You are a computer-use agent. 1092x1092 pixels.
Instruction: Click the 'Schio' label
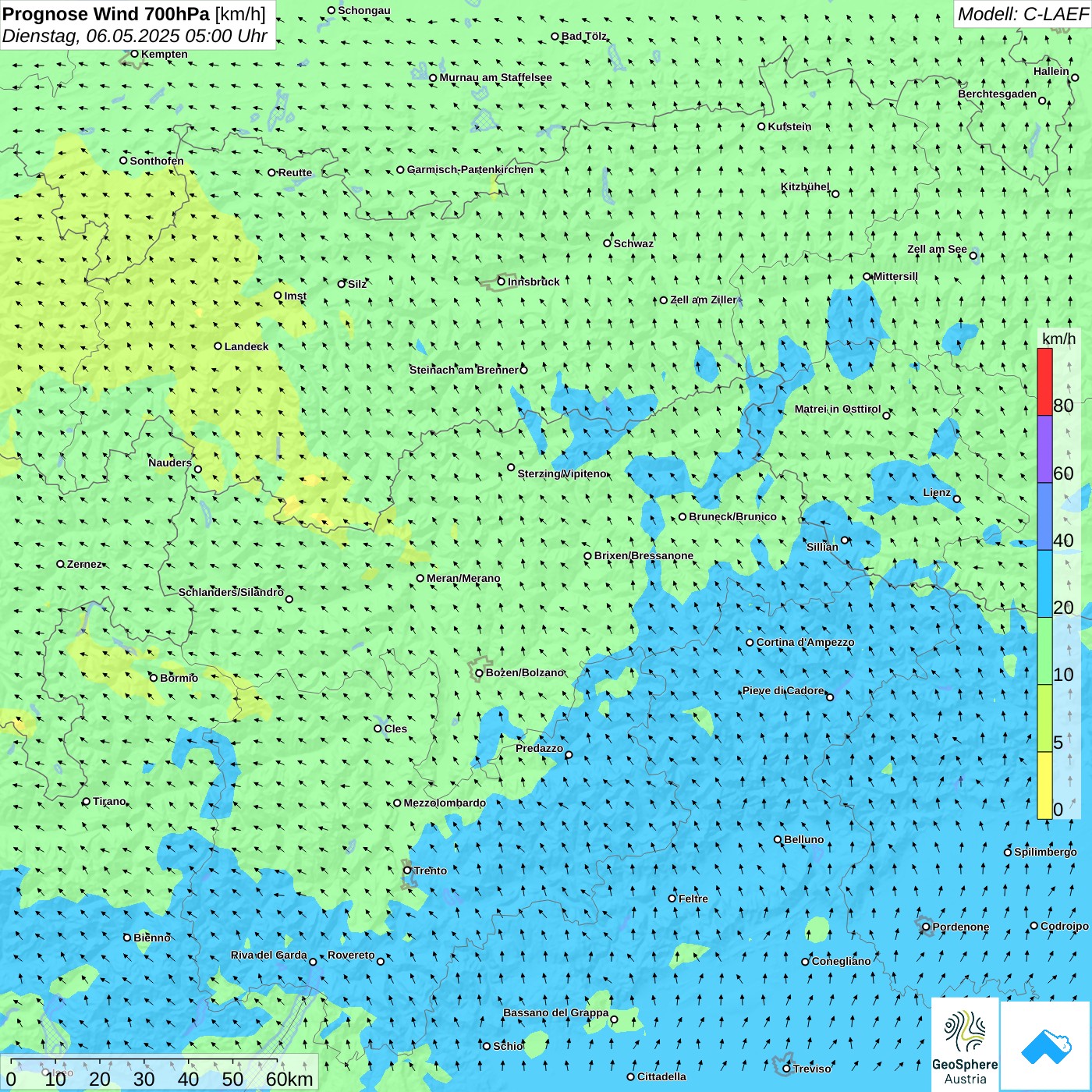[508, 1046]
